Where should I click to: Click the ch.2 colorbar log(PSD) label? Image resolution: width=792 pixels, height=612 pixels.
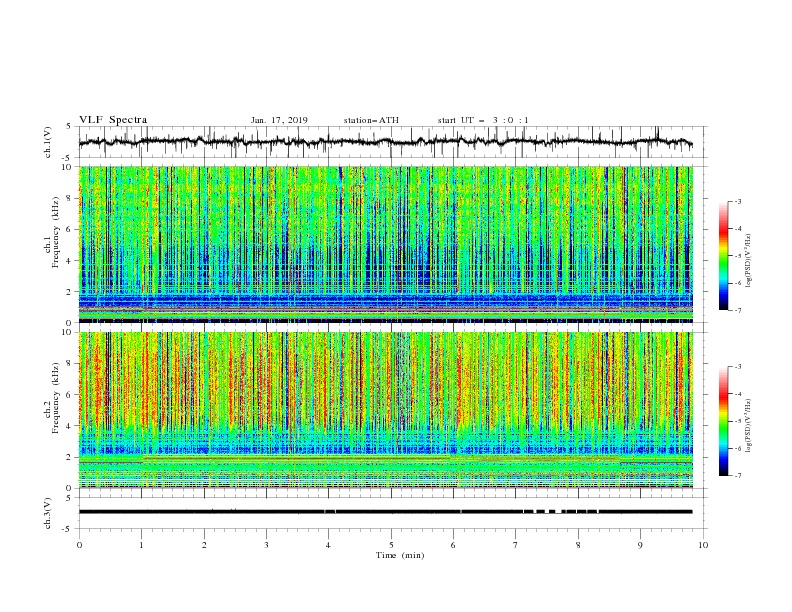pos(748,425)
